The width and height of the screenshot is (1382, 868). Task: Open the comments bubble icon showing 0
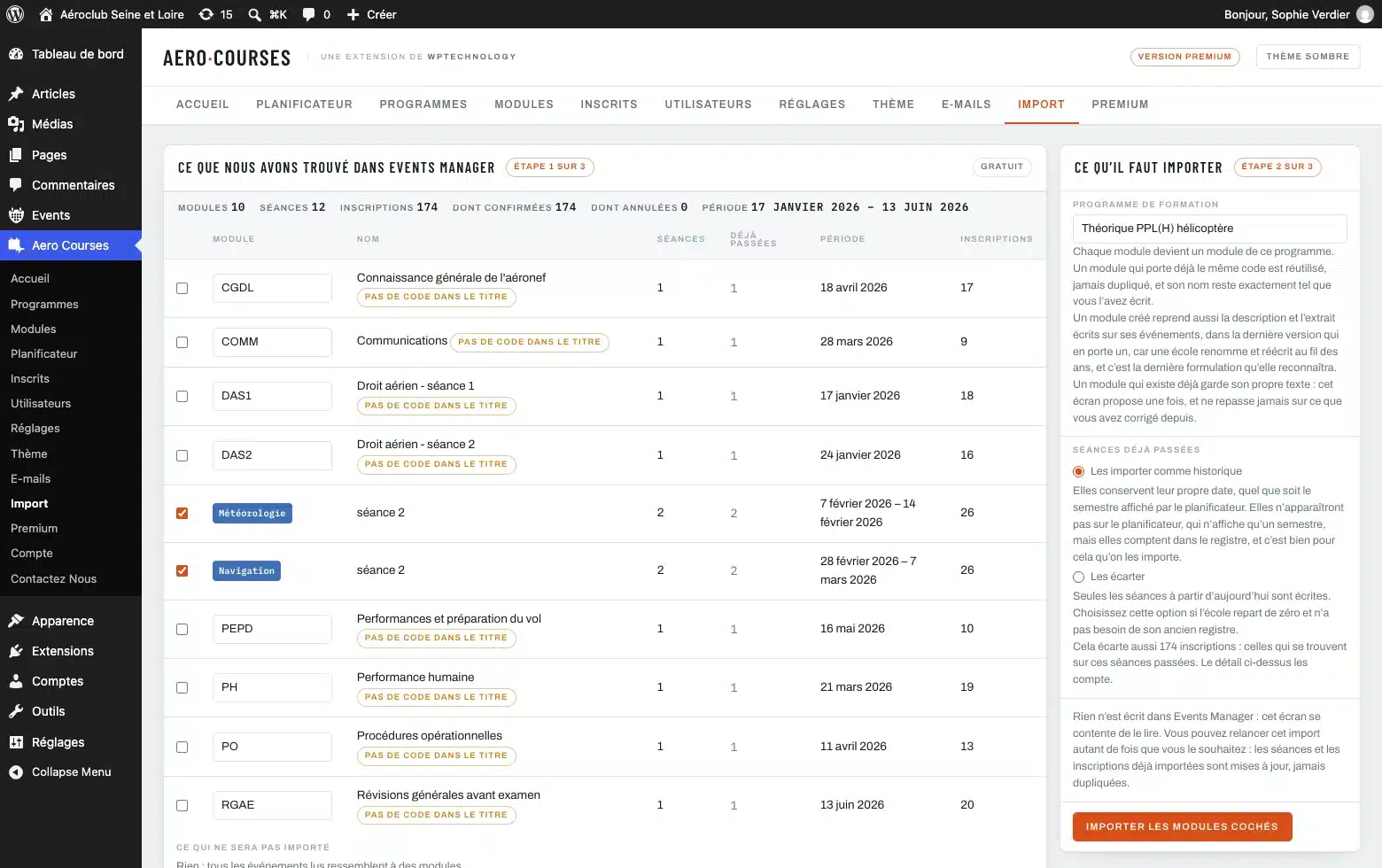[308, 14]
